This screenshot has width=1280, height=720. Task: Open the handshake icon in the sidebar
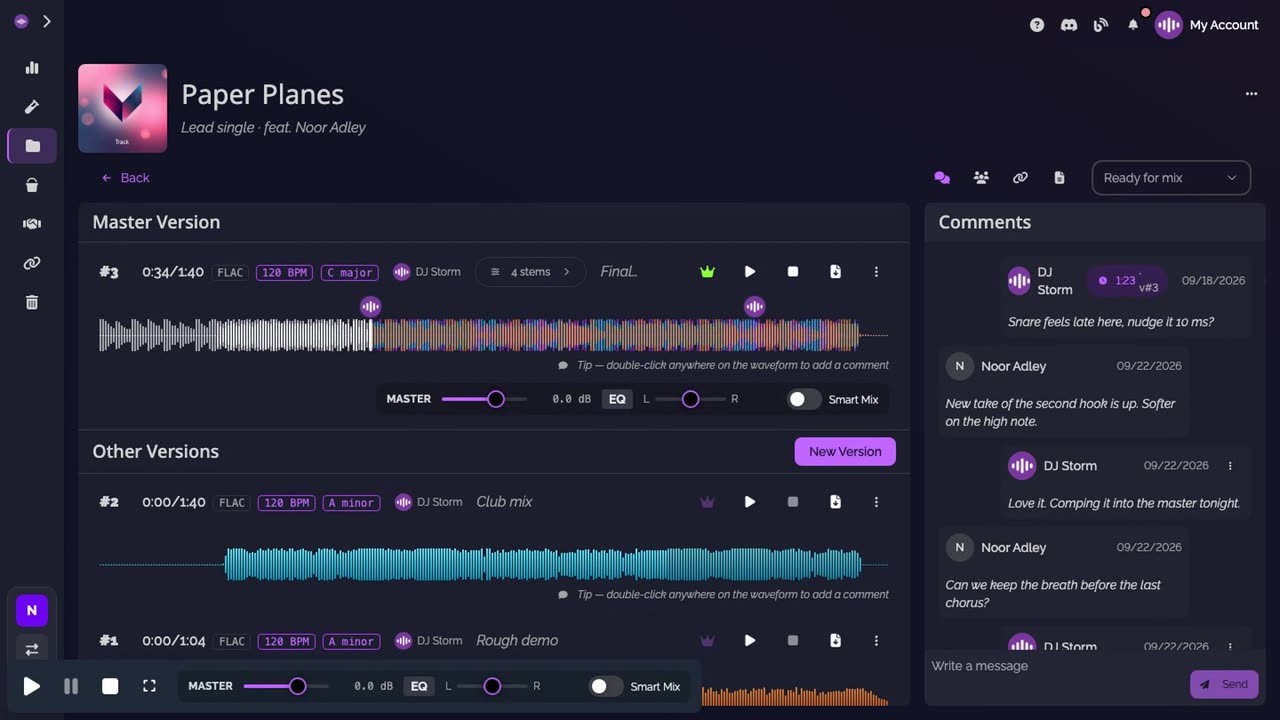32,224
